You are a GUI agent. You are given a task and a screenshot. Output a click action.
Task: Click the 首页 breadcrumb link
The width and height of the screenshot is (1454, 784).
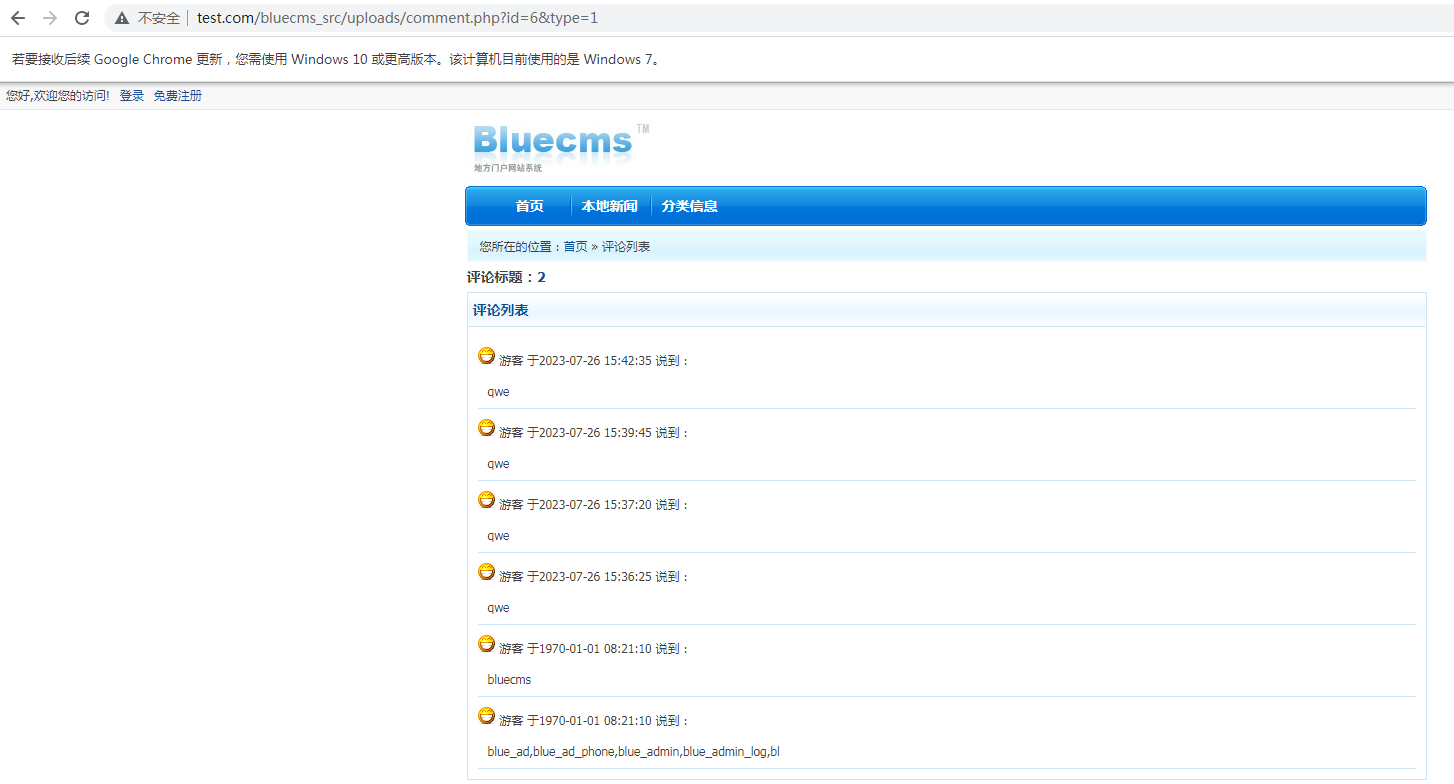[575, 246]
